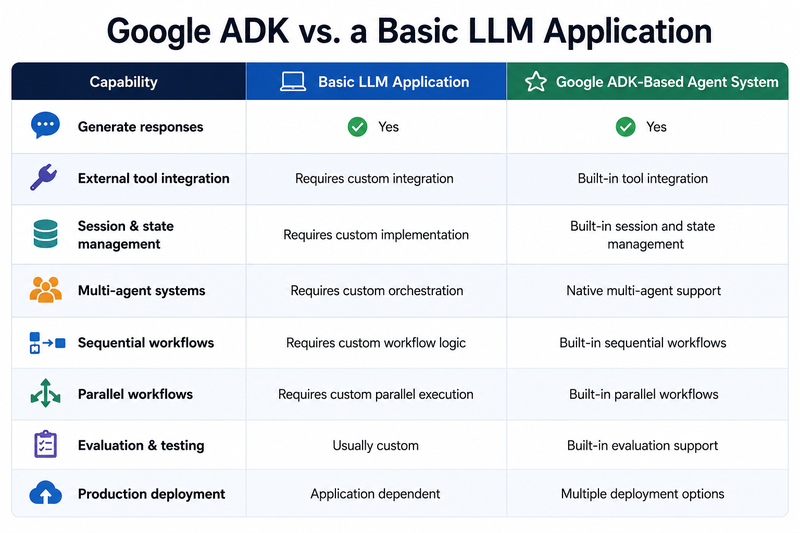Viewport: 800px width, 533px height.
Task: Click the clipboard checklist icon for Evaluation & testing
Action: [45, 444]
